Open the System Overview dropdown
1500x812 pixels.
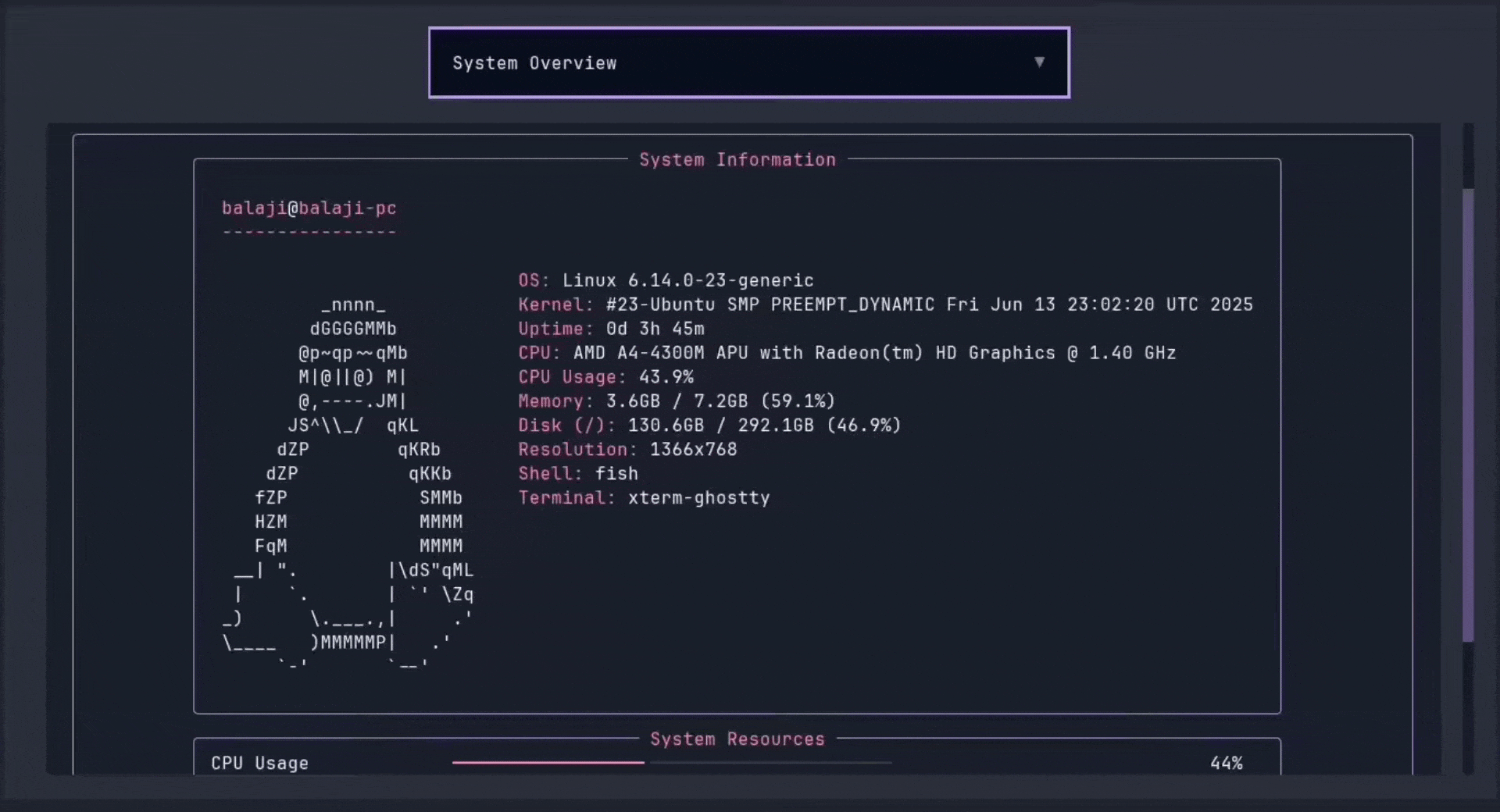pos(748,62)
